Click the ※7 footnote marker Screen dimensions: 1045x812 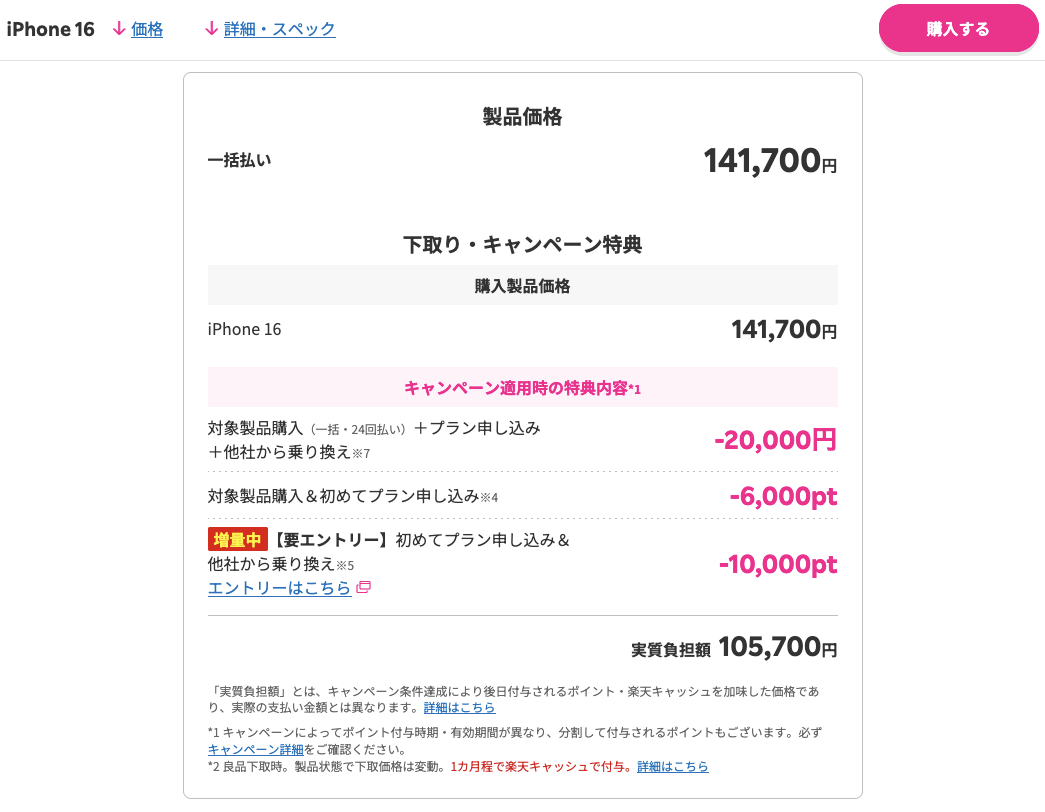(x=361, y=454)
